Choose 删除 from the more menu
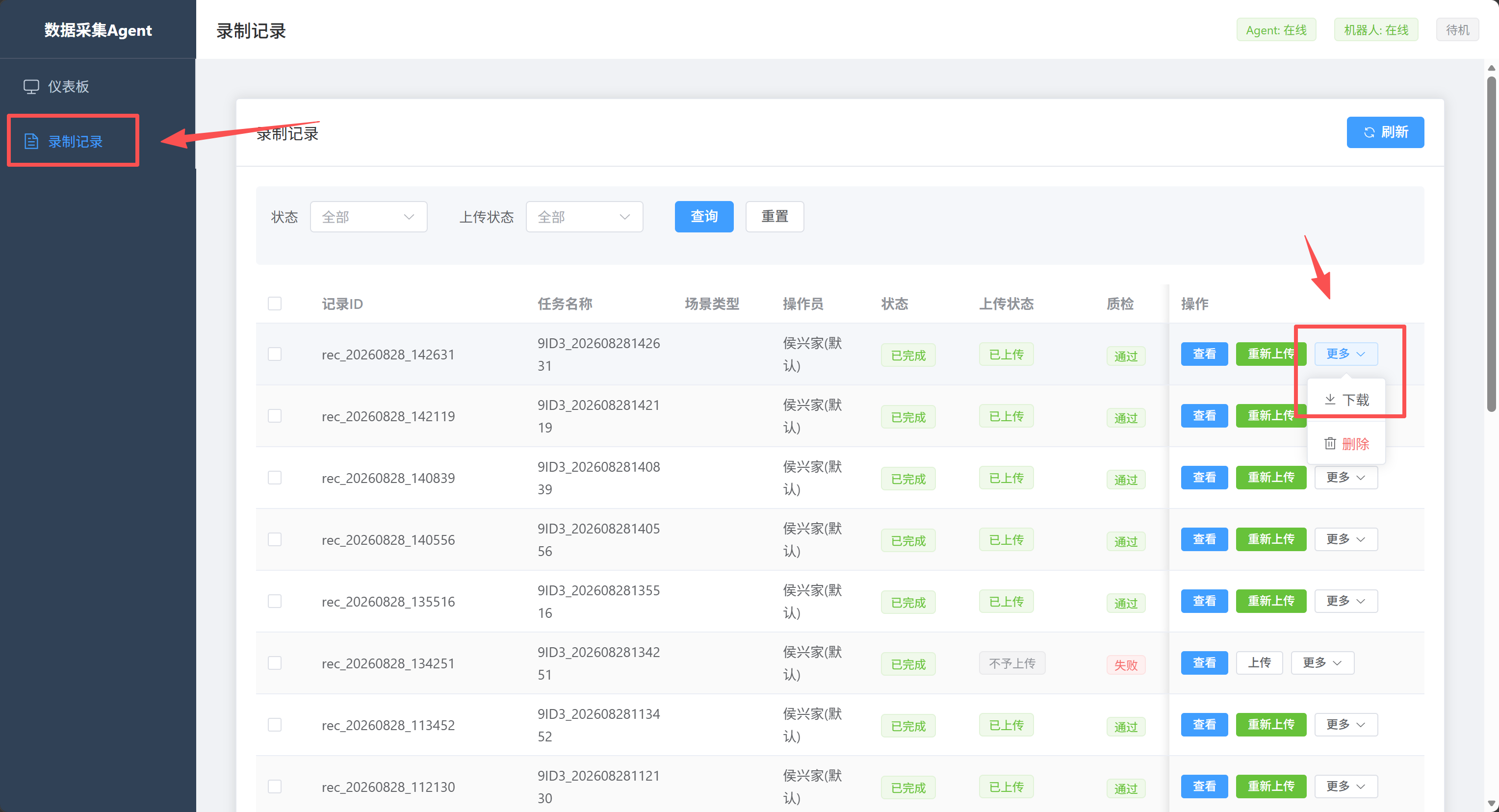This screenshot has height=812, width=1499. [x=1346, y=444]
